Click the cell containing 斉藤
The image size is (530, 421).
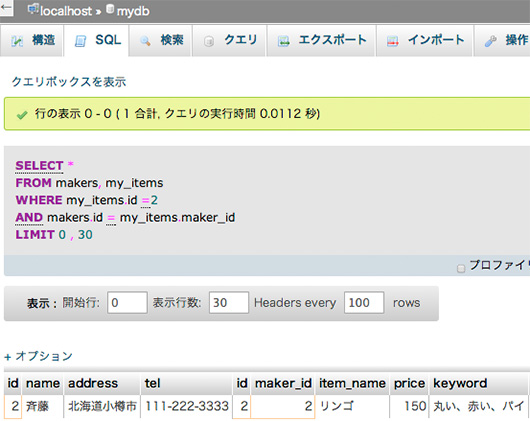[x=43, y=406]
